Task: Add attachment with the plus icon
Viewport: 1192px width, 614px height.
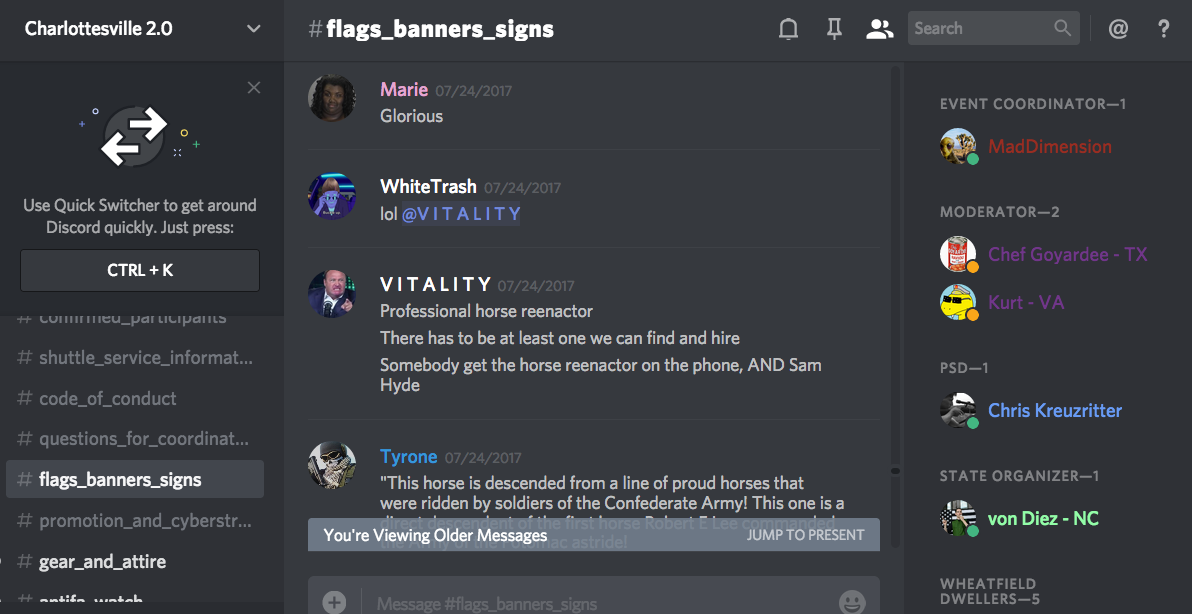Action: (x=334, y=603)
